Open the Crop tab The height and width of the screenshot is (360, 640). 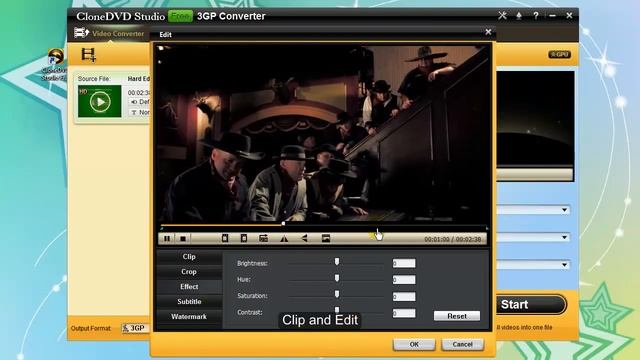(189, 271)
